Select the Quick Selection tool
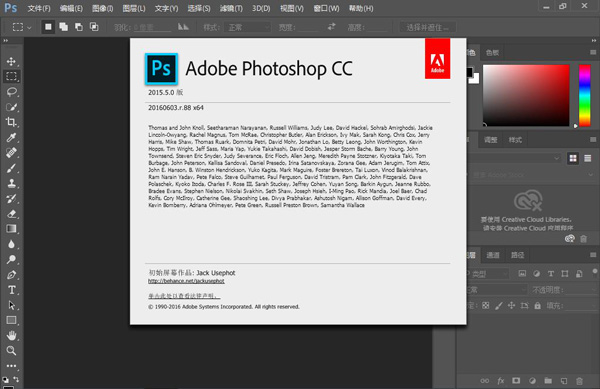 click(11, 107)
